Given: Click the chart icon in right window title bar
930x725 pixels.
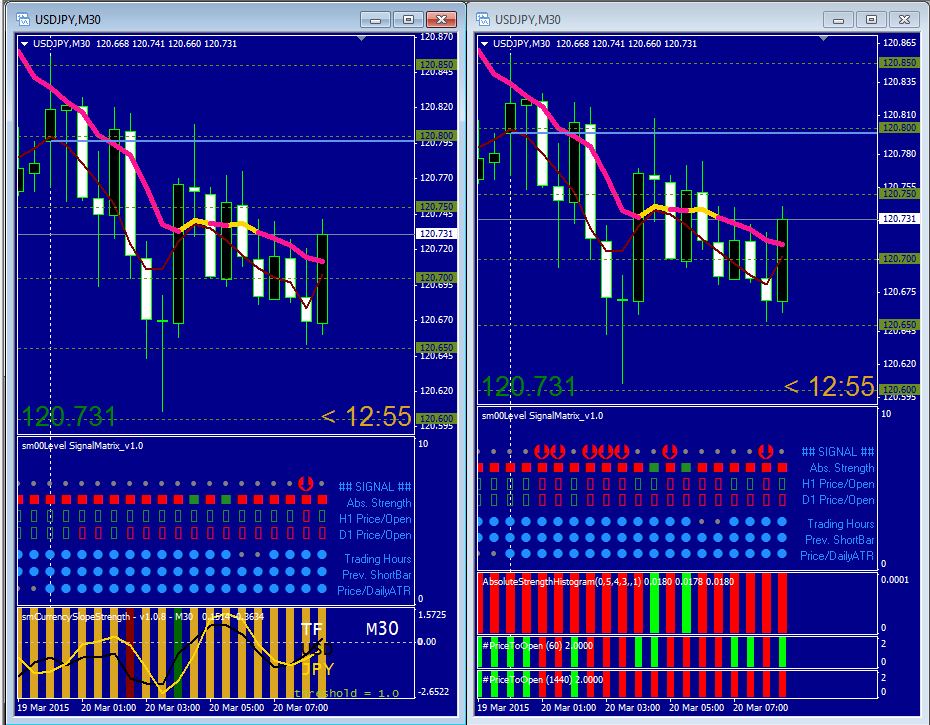Looking at the screenshot, I should (483, 19).
